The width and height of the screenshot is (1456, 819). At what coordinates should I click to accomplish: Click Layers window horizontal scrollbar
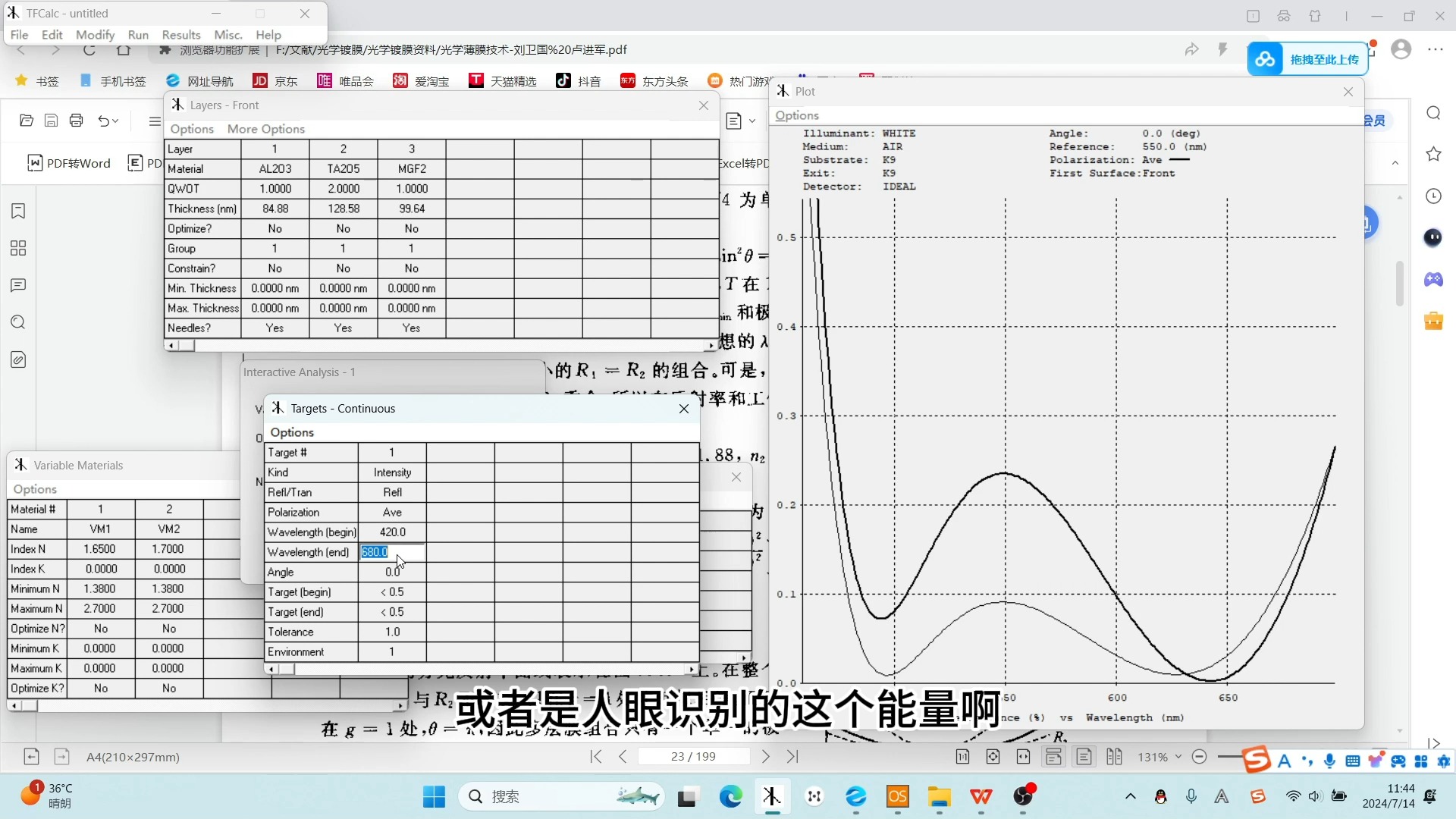tap(440, 346)
